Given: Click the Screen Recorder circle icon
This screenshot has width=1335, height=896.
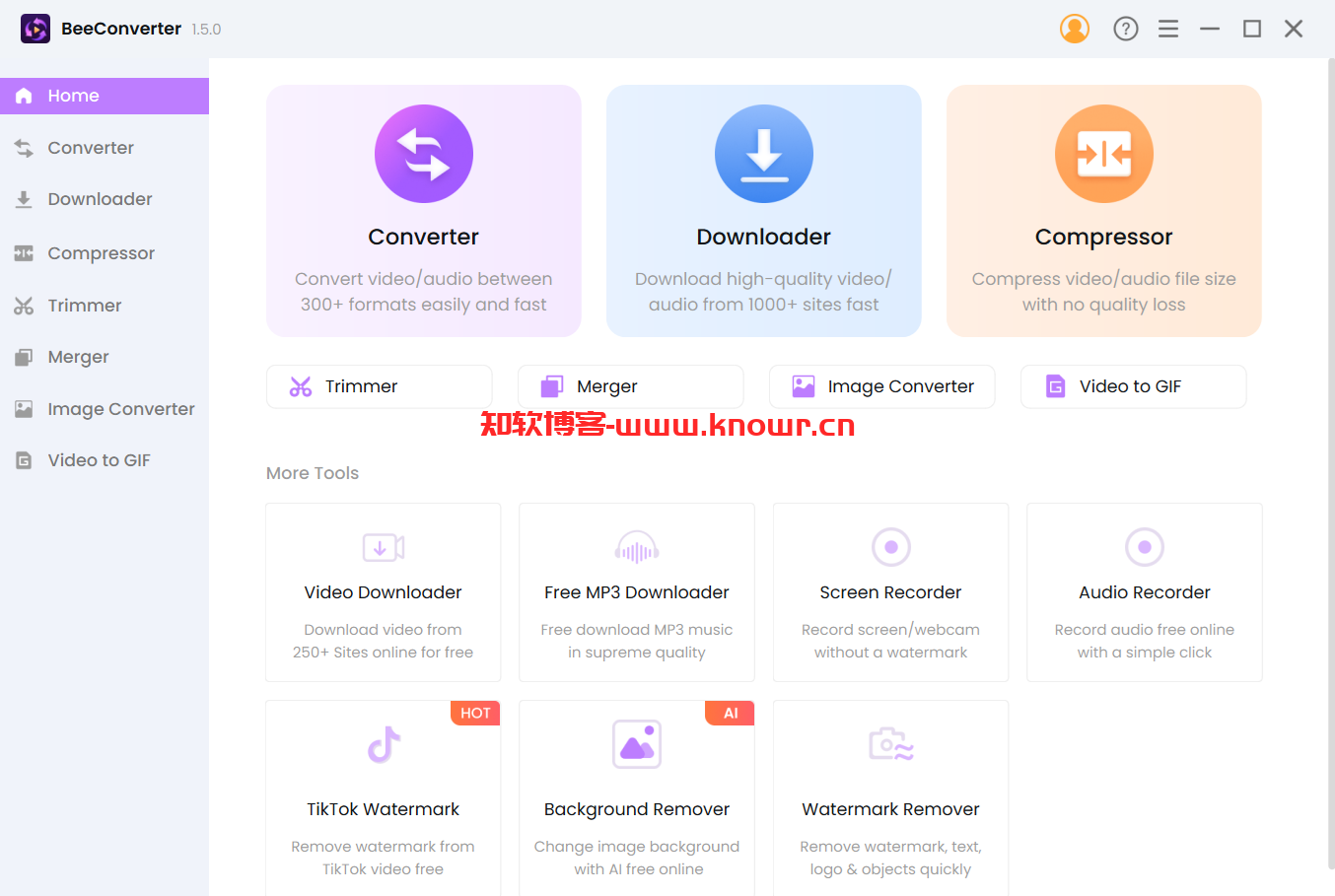Looking at the screenshot, I should click(891, 547).
